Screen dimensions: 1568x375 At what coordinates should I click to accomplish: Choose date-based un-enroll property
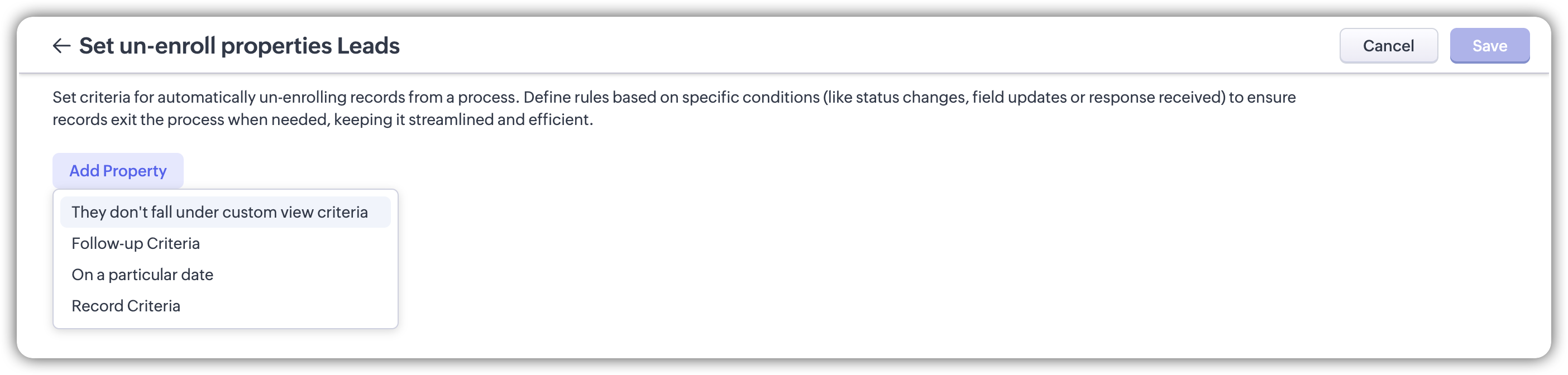tap(142, 275)
